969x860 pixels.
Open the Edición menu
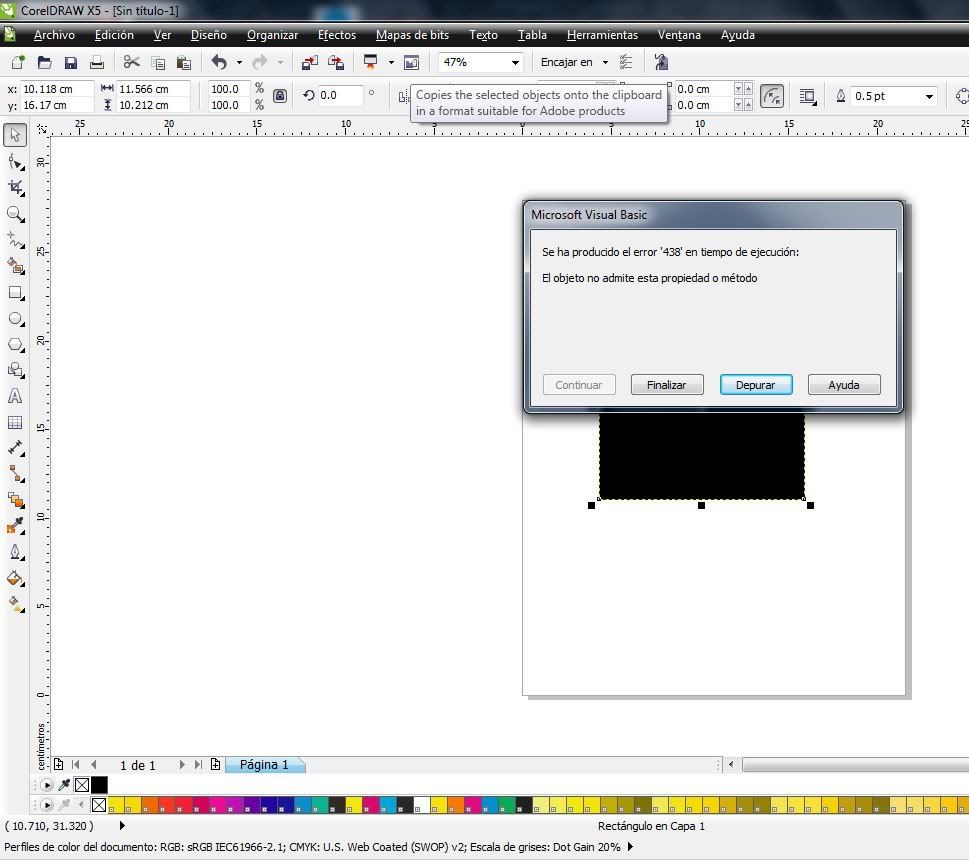[x=114, y=35]
